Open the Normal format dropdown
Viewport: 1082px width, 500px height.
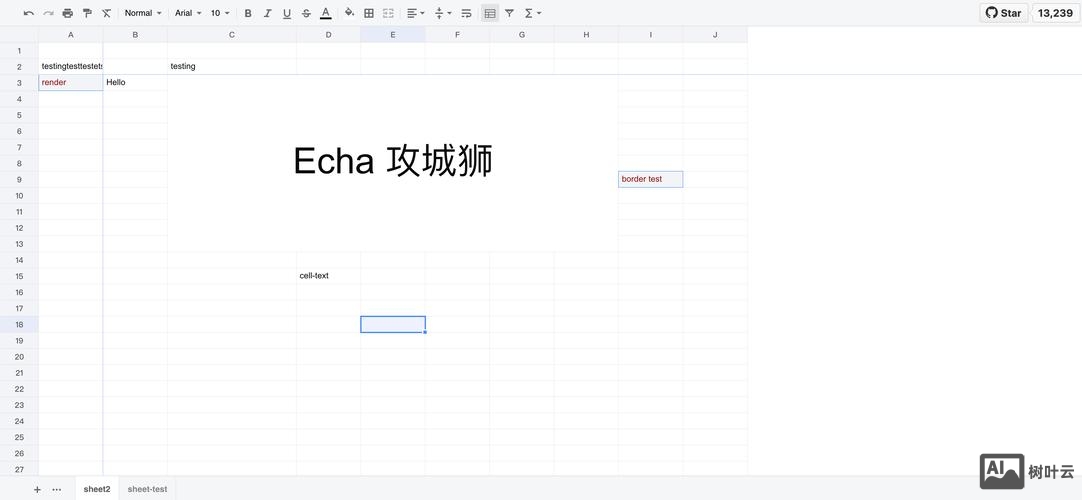(x=143, y=13)
